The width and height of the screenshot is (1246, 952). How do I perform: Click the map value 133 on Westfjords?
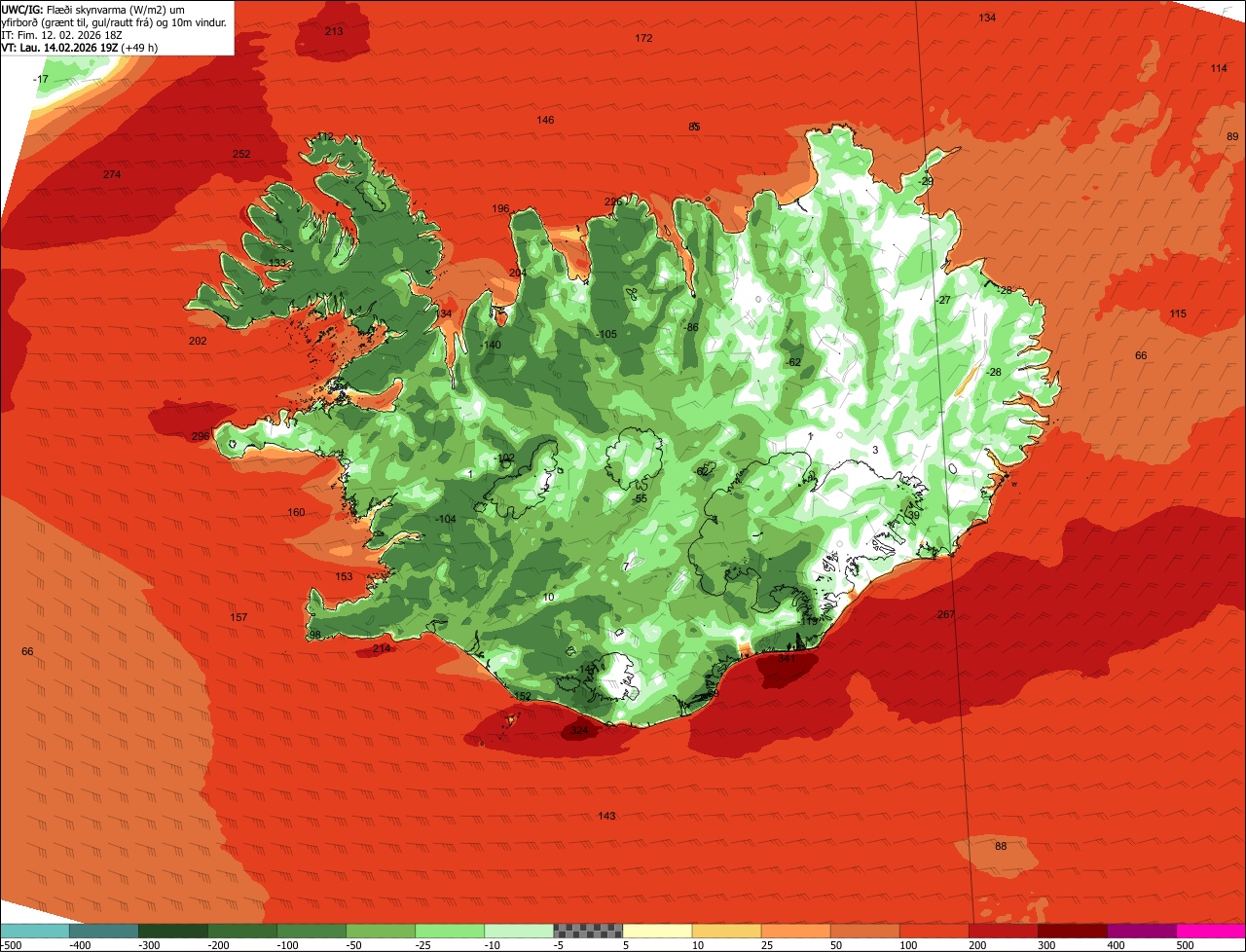click(x=277, y=263)
